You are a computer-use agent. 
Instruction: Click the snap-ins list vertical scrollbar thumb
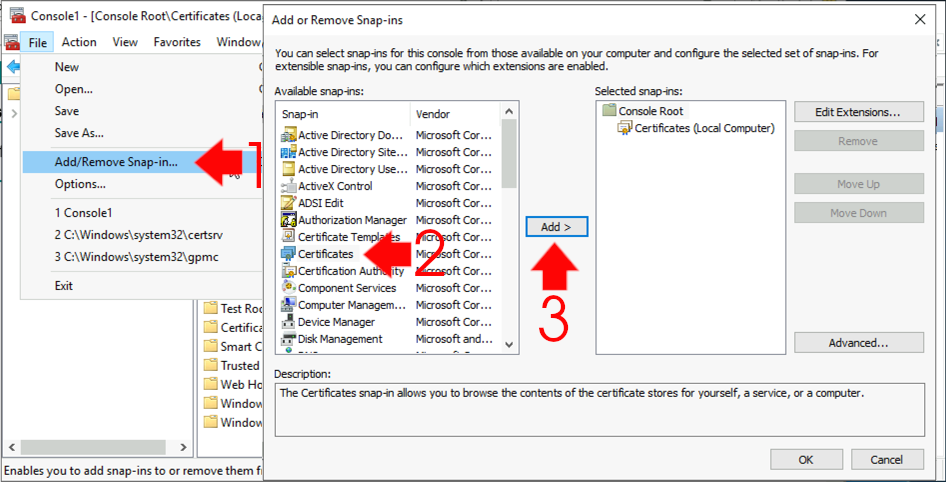point(509,154)
